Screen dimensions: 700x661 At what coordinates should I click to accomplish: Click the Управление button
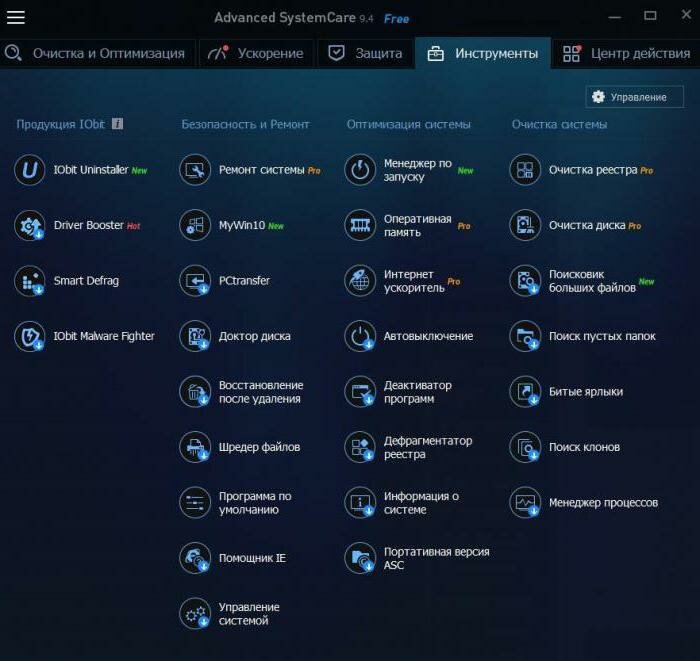click(635, 97)
